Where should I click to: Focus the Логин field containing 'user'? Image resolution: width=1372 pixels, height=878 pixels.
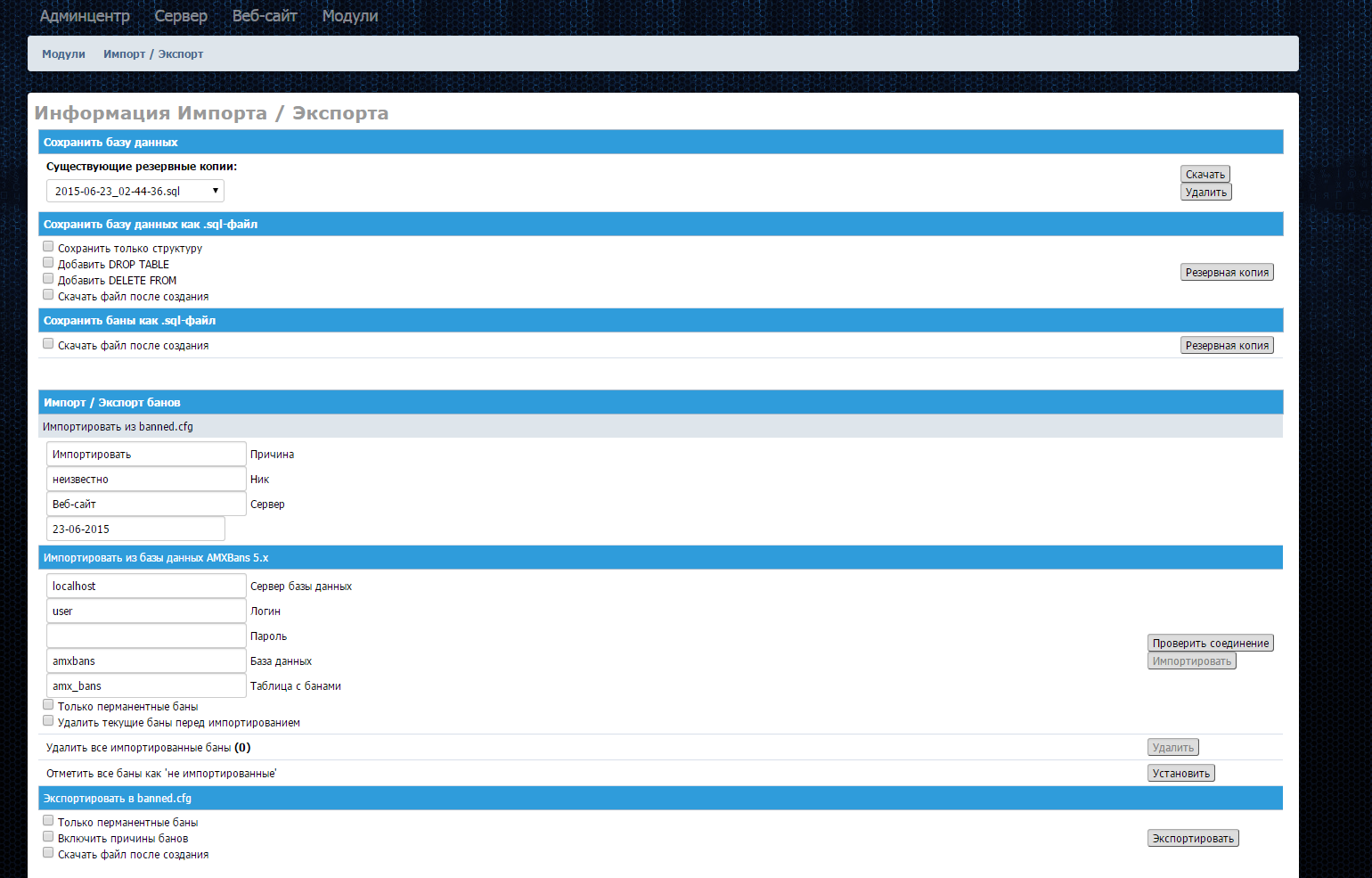click(x=146, y=611)
